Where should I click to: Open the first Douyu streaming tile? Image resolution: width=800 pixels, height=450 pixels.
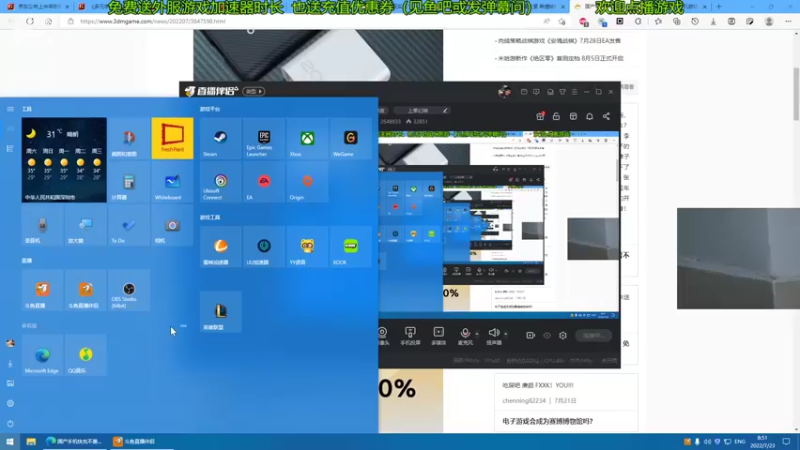(42, 290)
